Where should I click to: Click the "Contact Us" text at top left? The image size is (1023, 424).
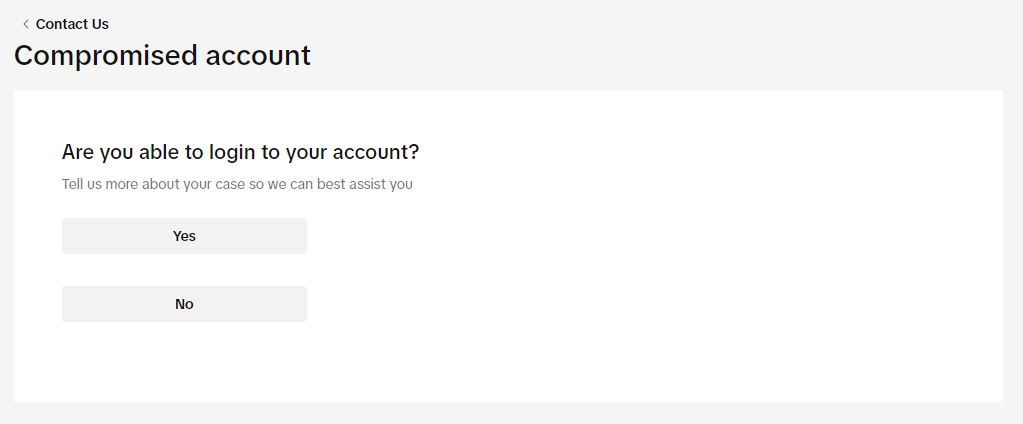(x=72, y=24)
